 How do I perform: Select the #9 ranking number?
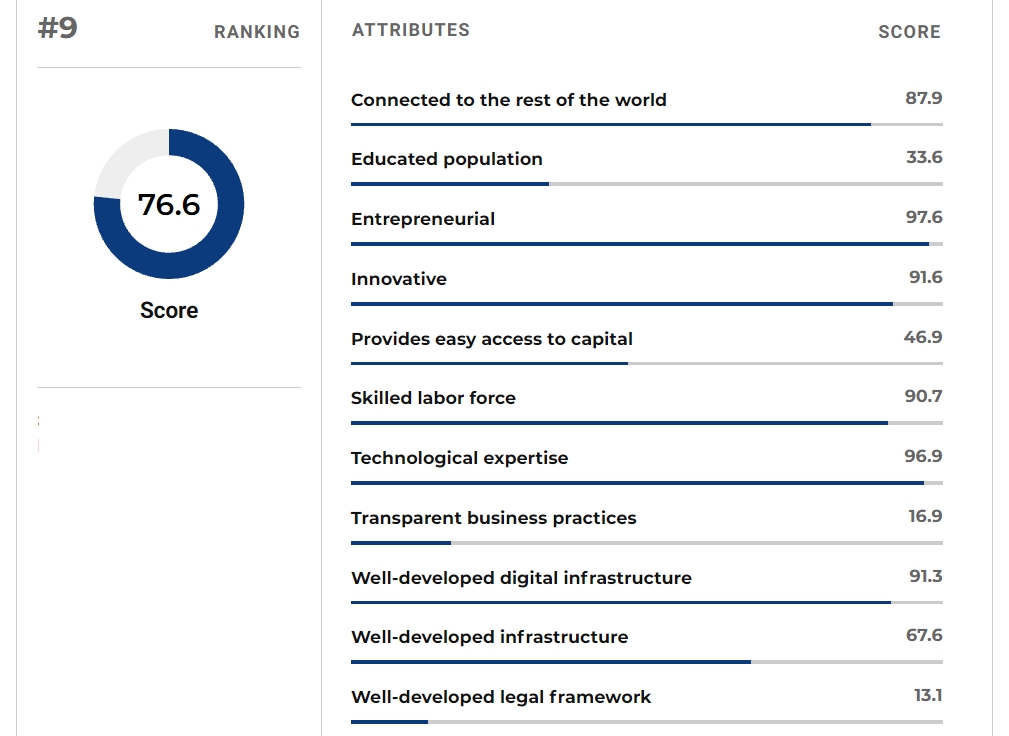point(57,28)
